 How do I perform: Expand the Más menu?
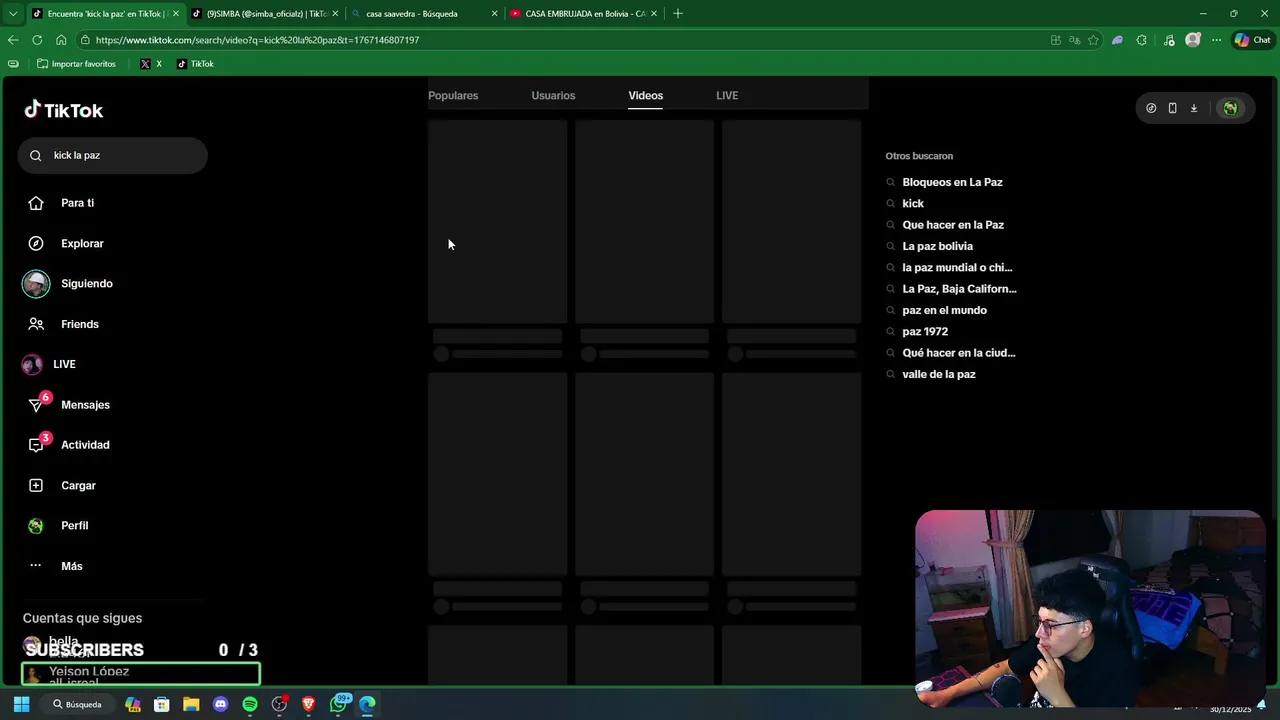71,566
